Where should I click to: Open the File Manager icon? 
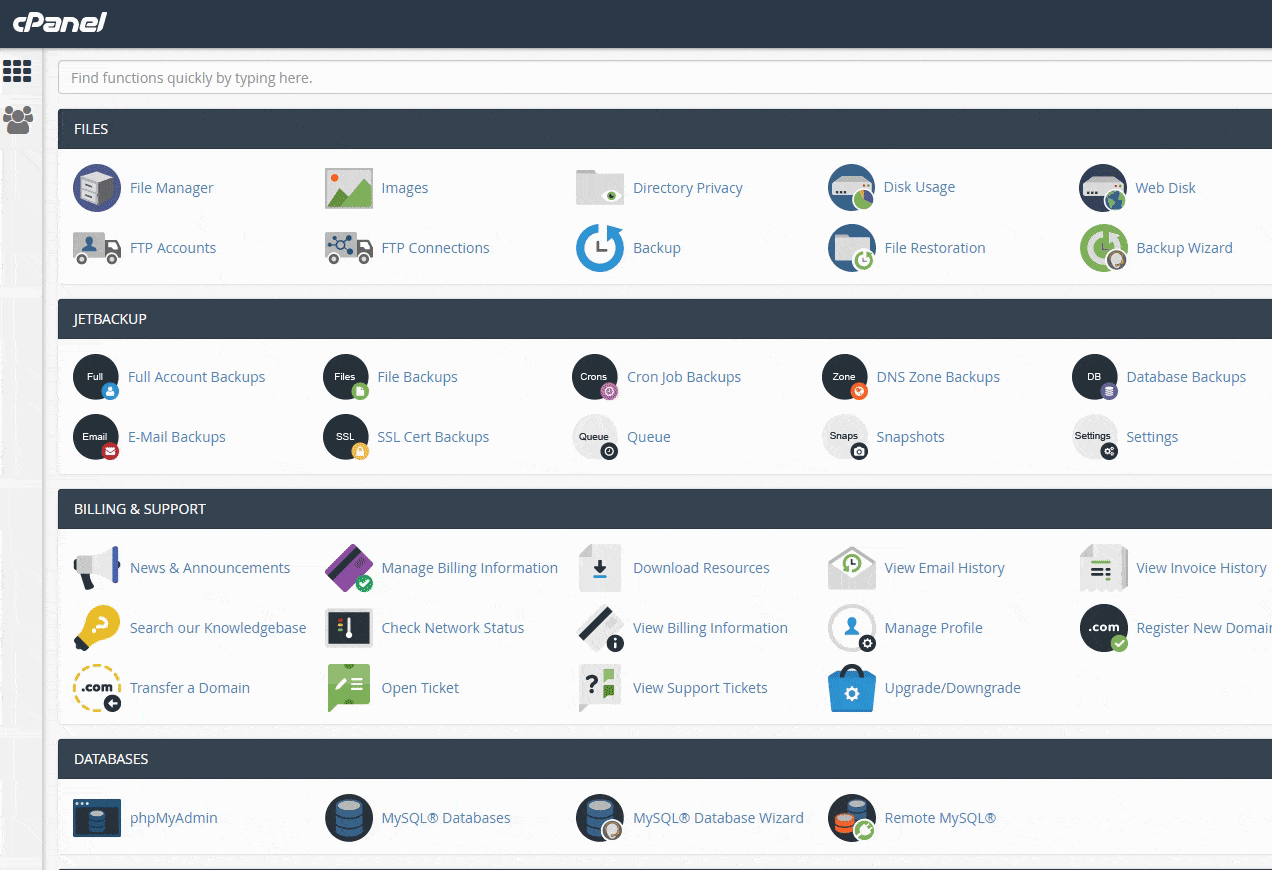97,188
